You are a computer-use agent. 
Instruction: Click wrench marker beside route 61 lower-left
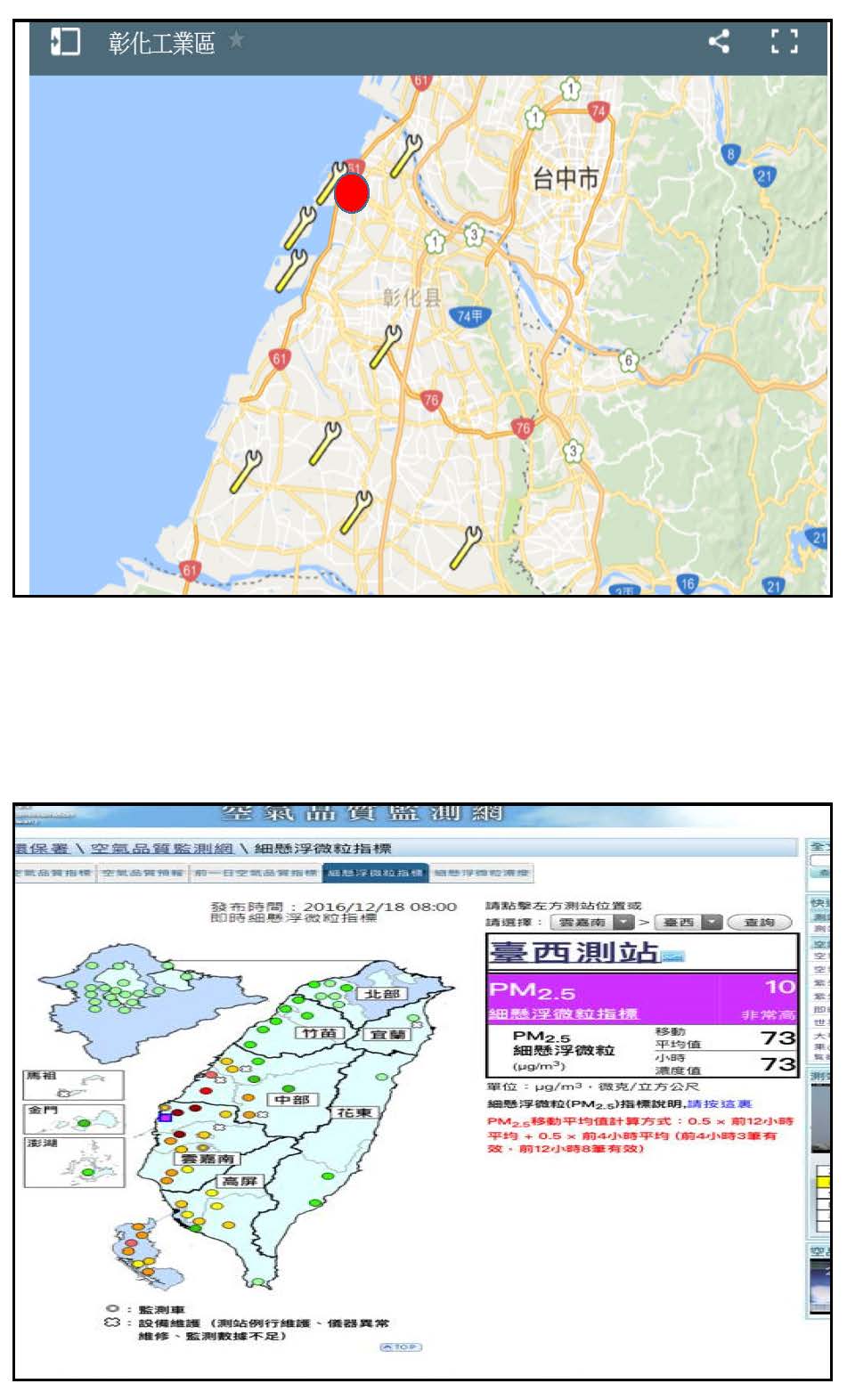(x=245, y=471)
